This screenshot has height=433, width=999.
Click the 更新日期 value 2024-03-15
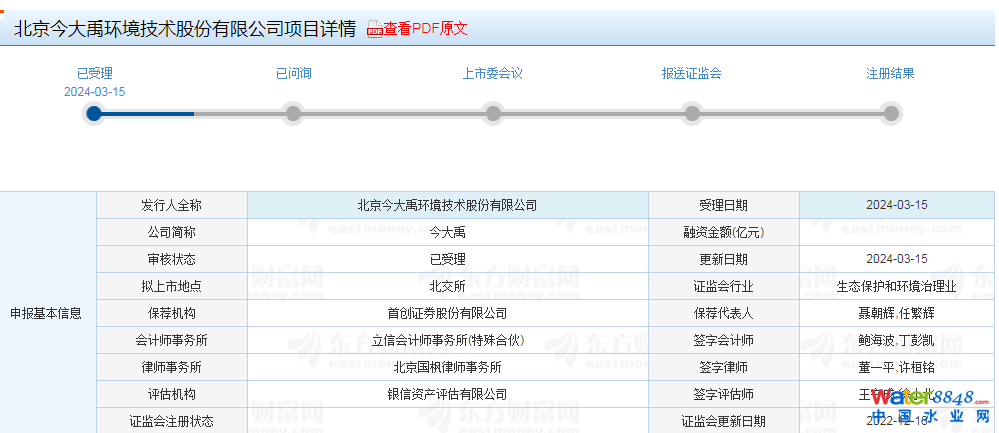pyautogui.click(x=896, y=259)
